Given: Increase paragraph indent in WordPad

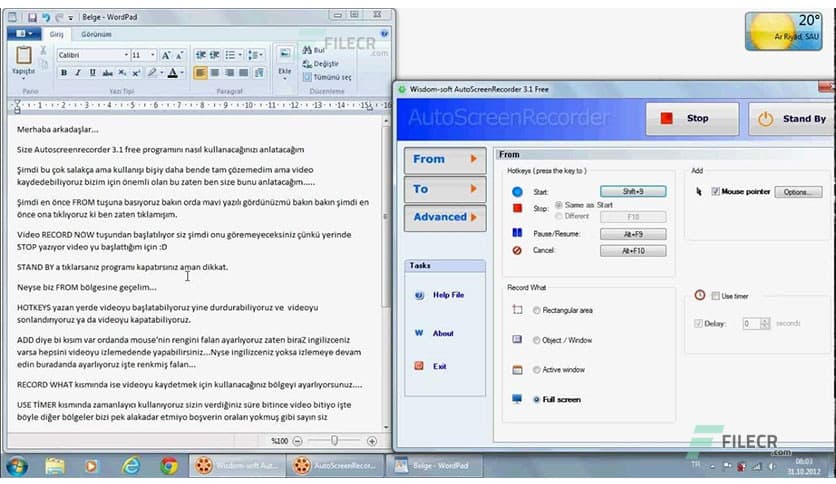Looking at the screenshot, I should pos(214,55).
